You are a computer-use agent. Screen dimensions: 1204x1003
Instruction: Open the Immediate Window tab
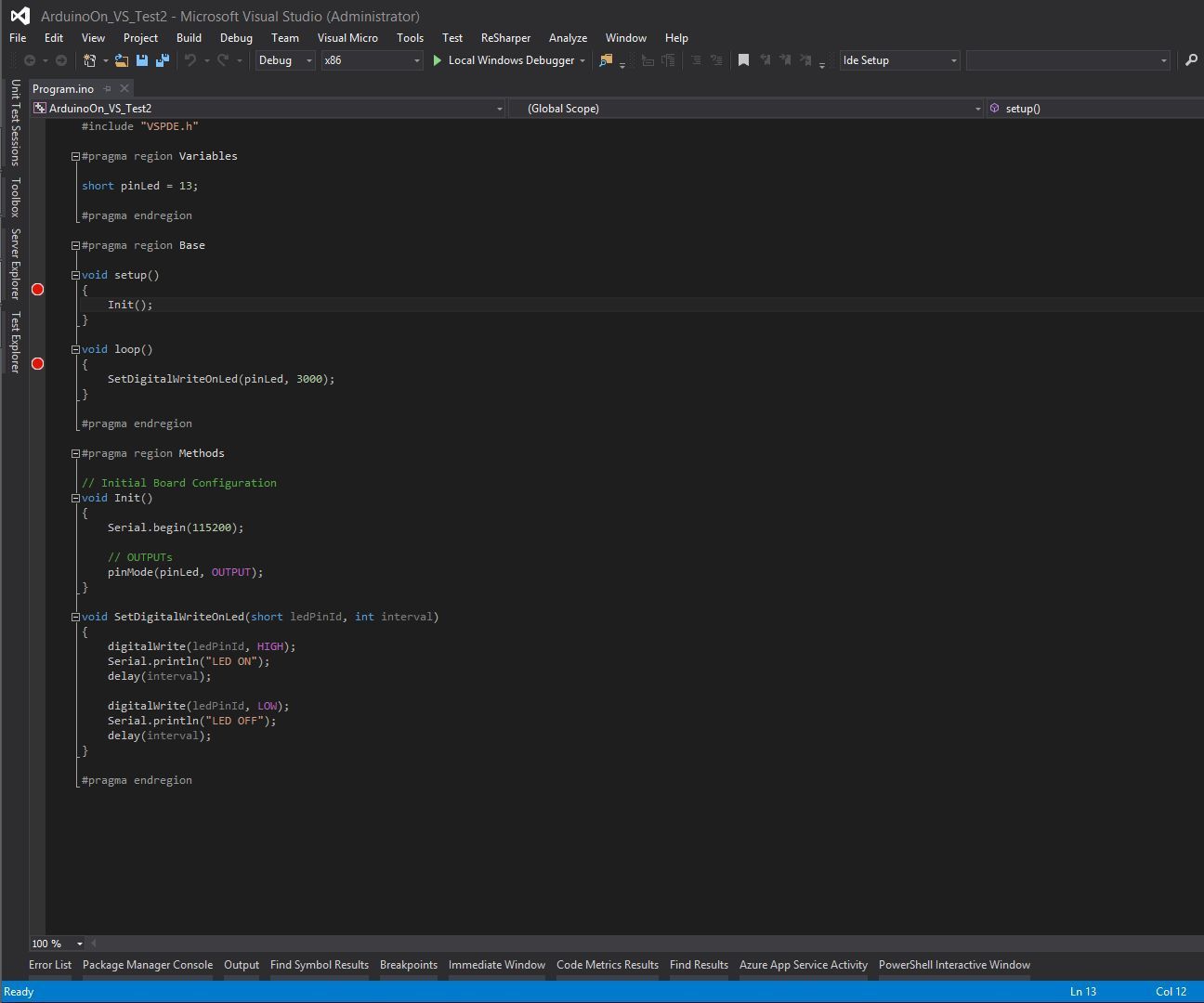[497, 965]
